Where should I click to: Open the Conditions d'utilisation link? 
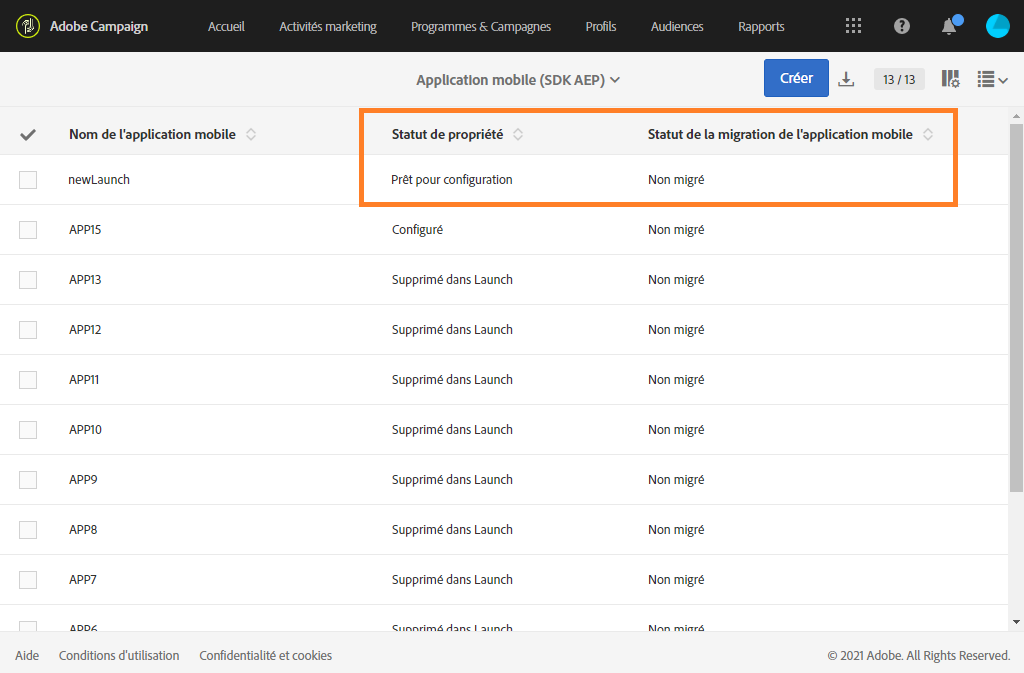click(x=119, y=656)
